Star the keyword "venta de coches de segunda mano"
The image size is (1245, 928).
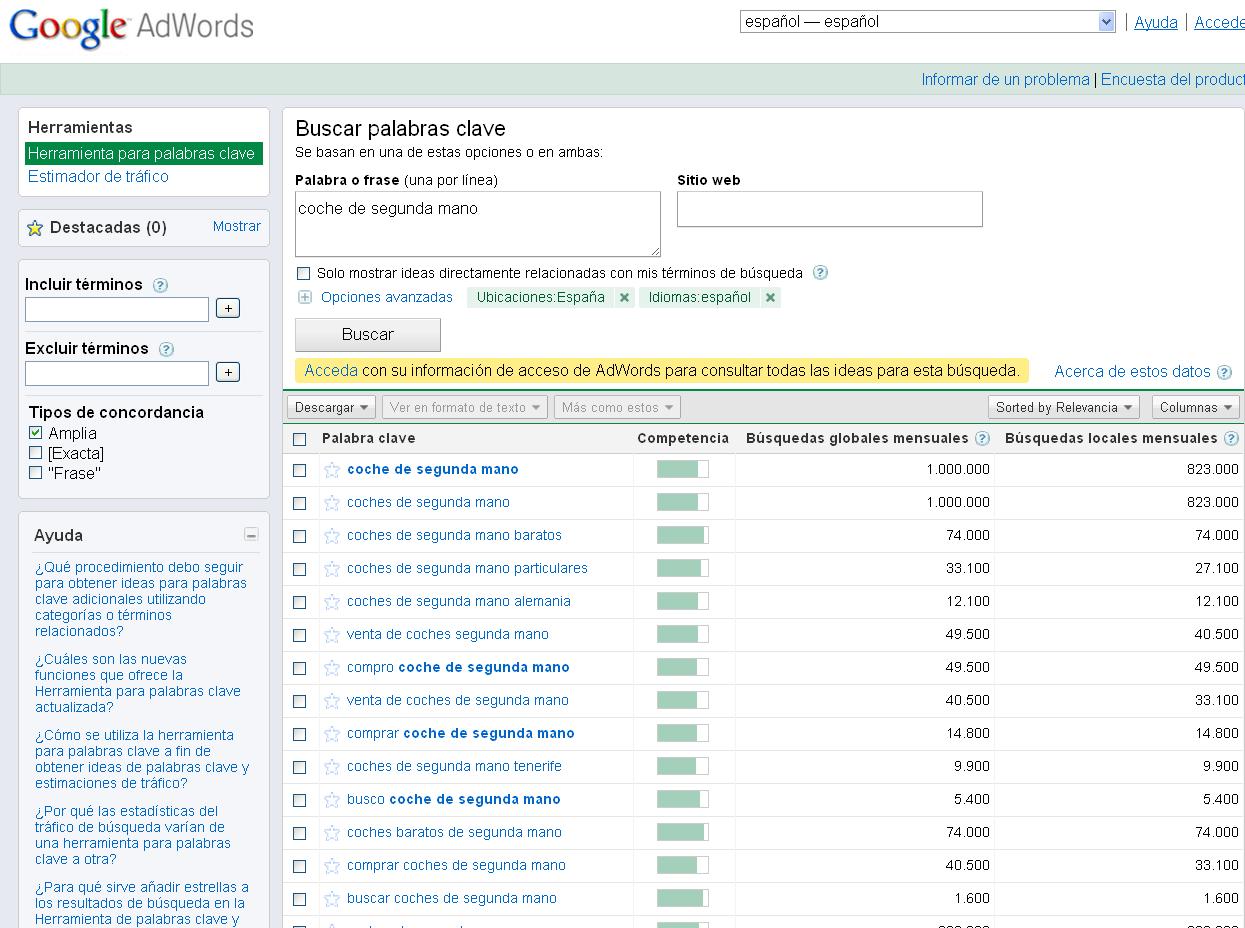[332, 701]
